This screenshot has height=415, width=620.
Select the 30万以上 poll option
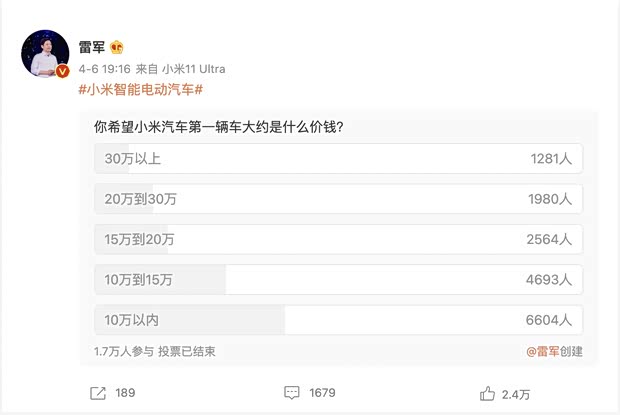[337, 159]
